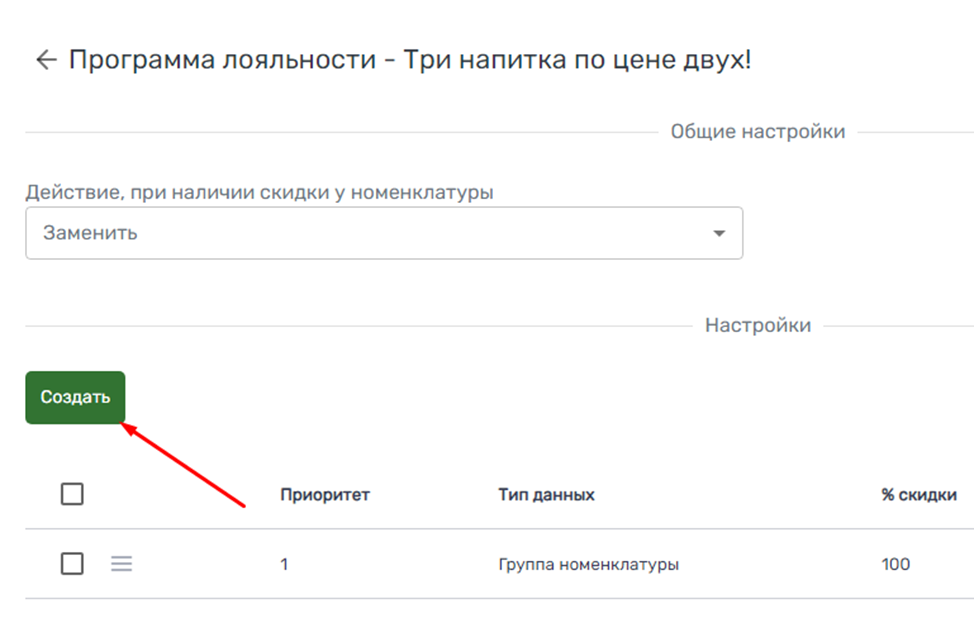Click the % скидки column header
Screen dimensions: 974x632
918,495
